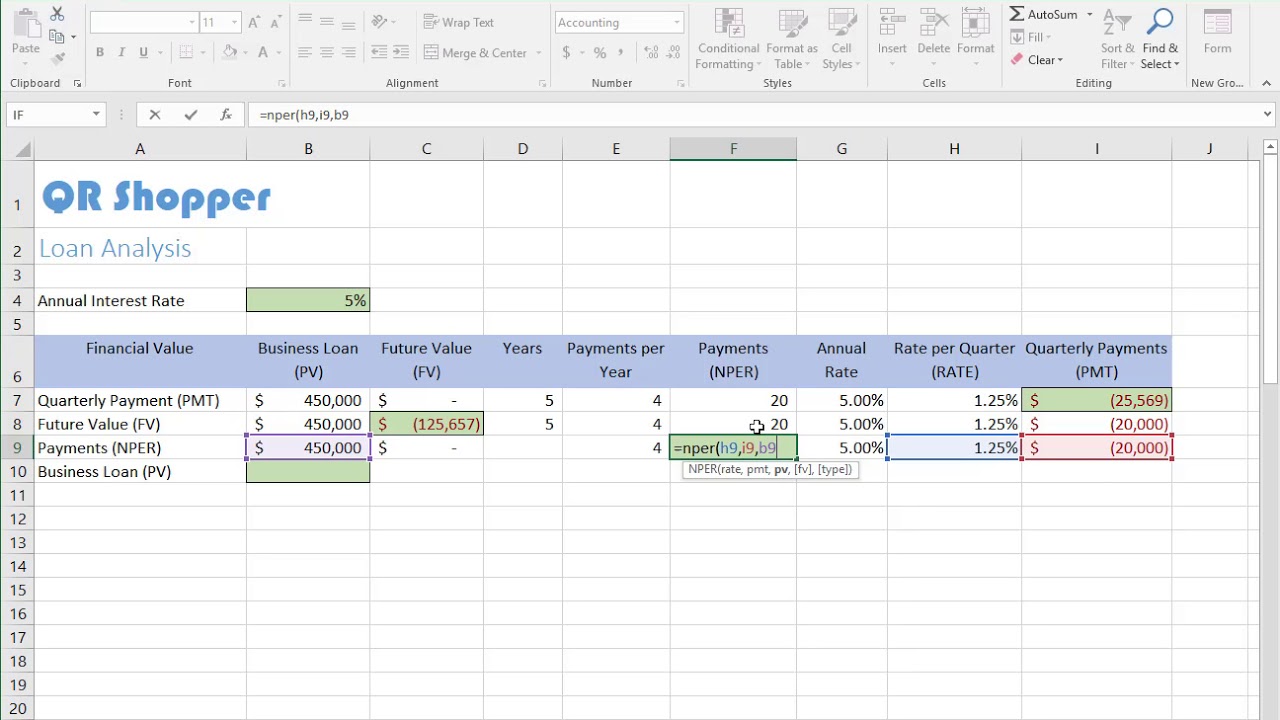Screen dimensions: 1280x720
Task: Open the Accounting number format dropdown
Action: pyautogui.click(x=677, y=22)
